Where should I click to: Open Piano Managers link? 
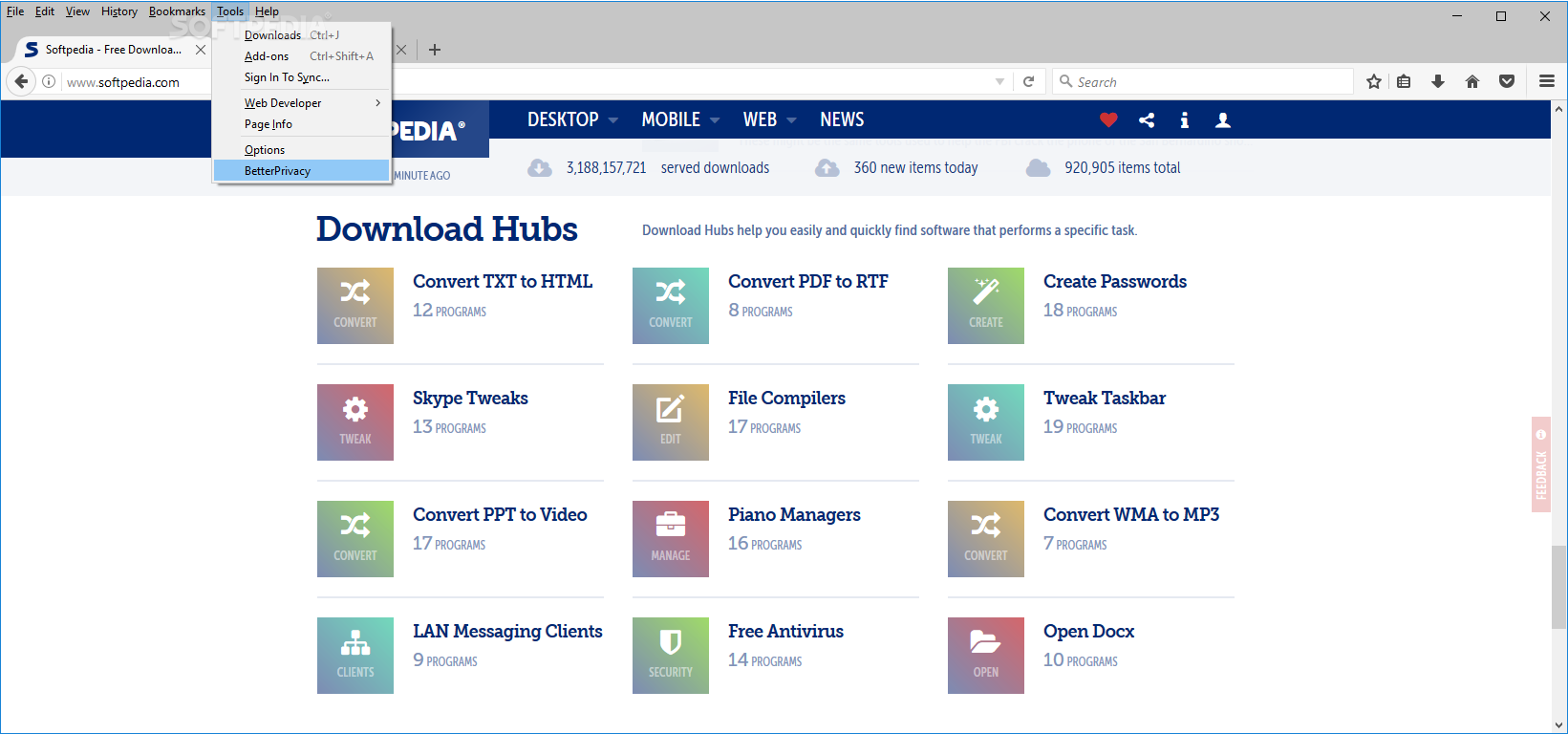pos(794,515)
